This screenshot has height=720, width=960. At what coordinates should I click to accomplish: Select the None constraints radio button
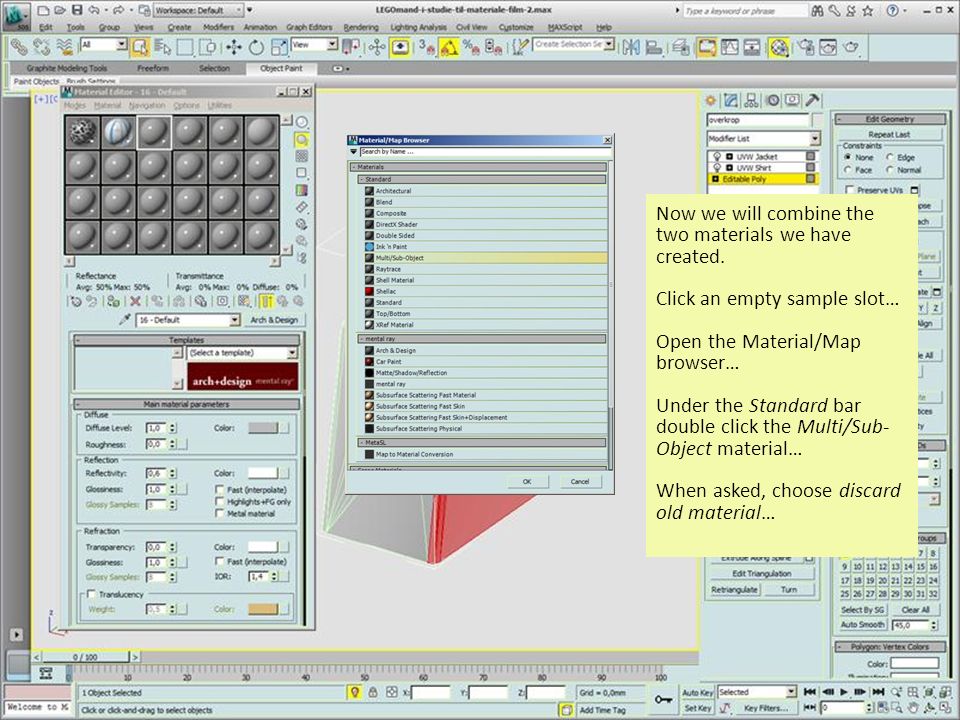click(x=848, y=157)
